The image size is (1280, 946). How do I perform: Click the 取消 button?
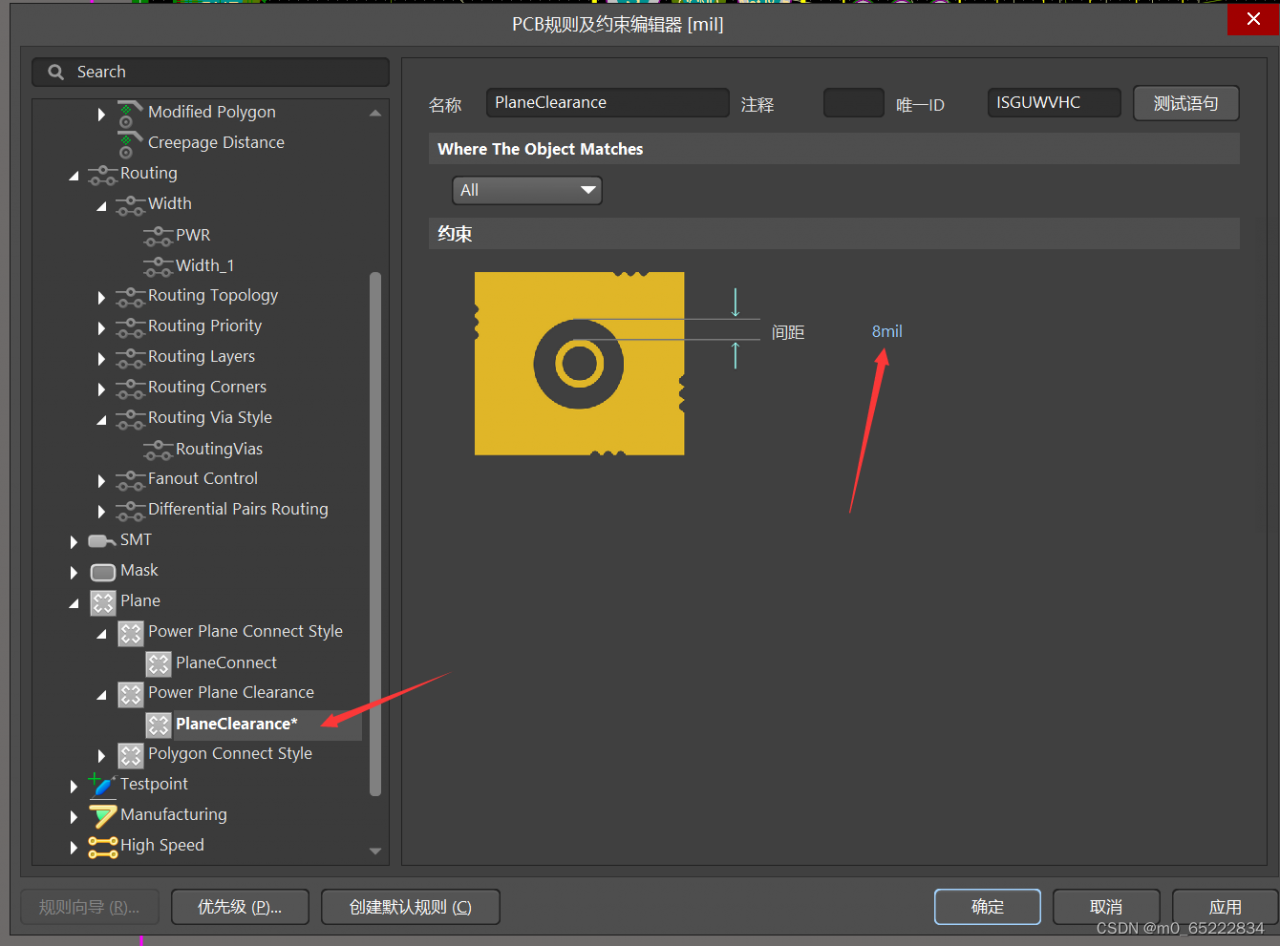[1106, 907]
